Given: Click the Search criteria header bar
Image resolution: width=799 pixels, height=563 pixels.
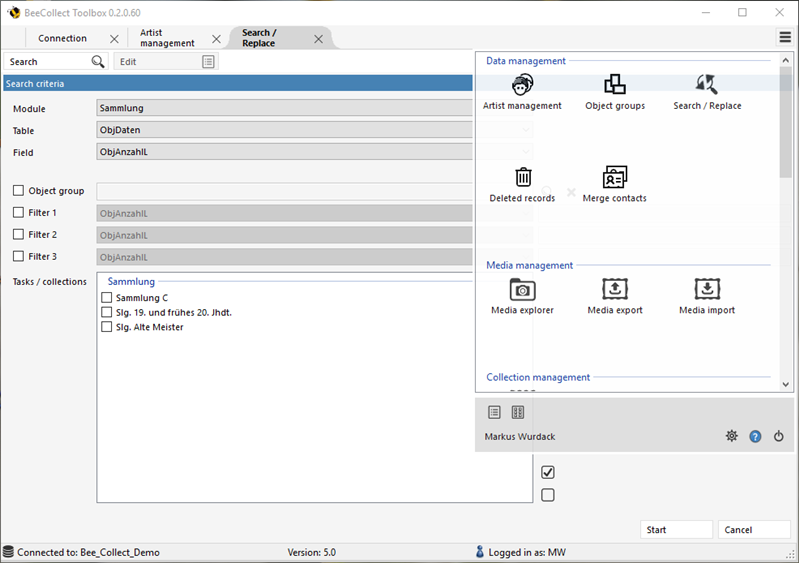Looking at the screenshot, I should 238,84.
